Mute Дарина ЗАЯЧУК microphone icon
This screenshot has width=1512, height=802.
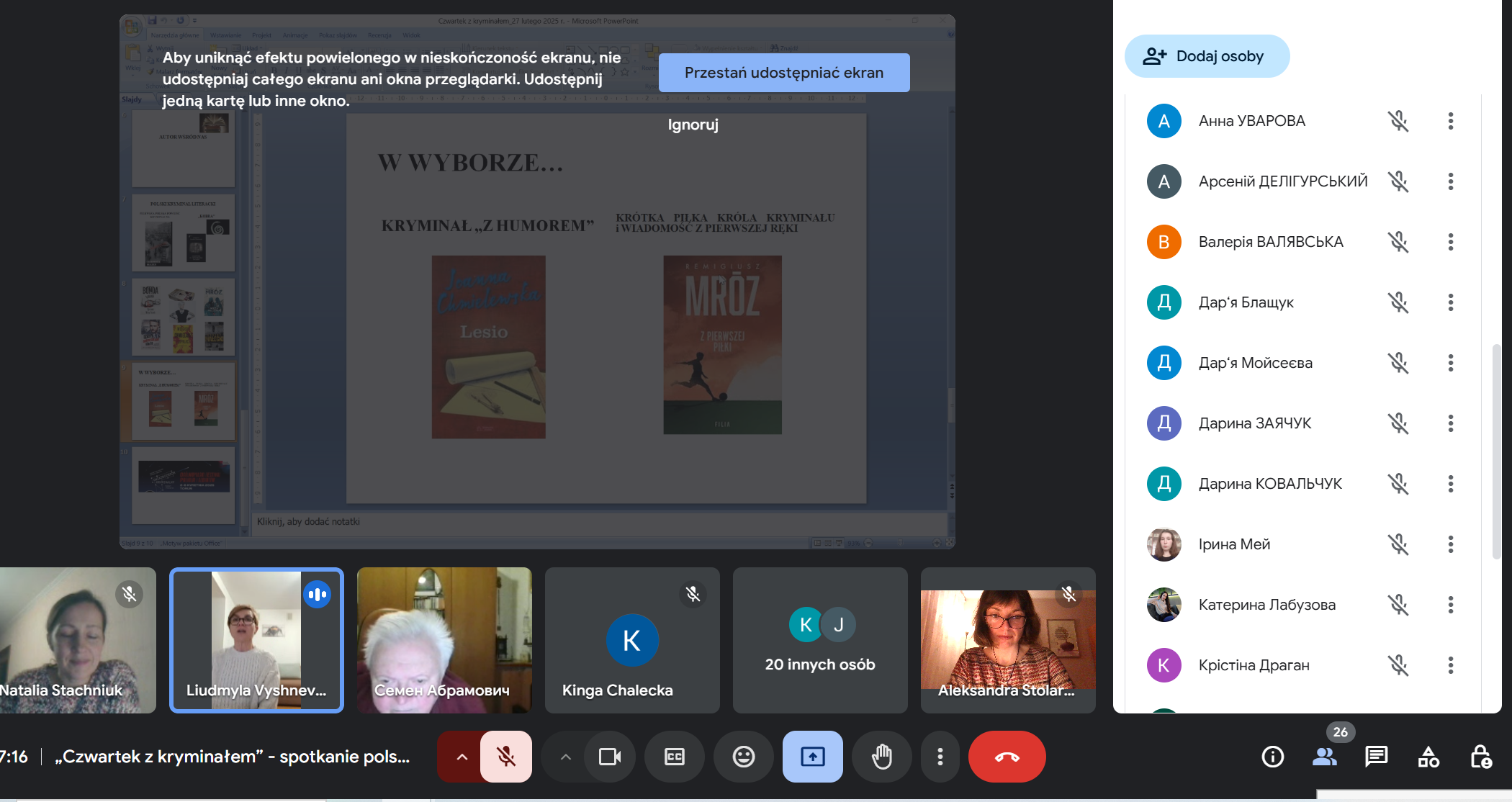pos(1398,423)
